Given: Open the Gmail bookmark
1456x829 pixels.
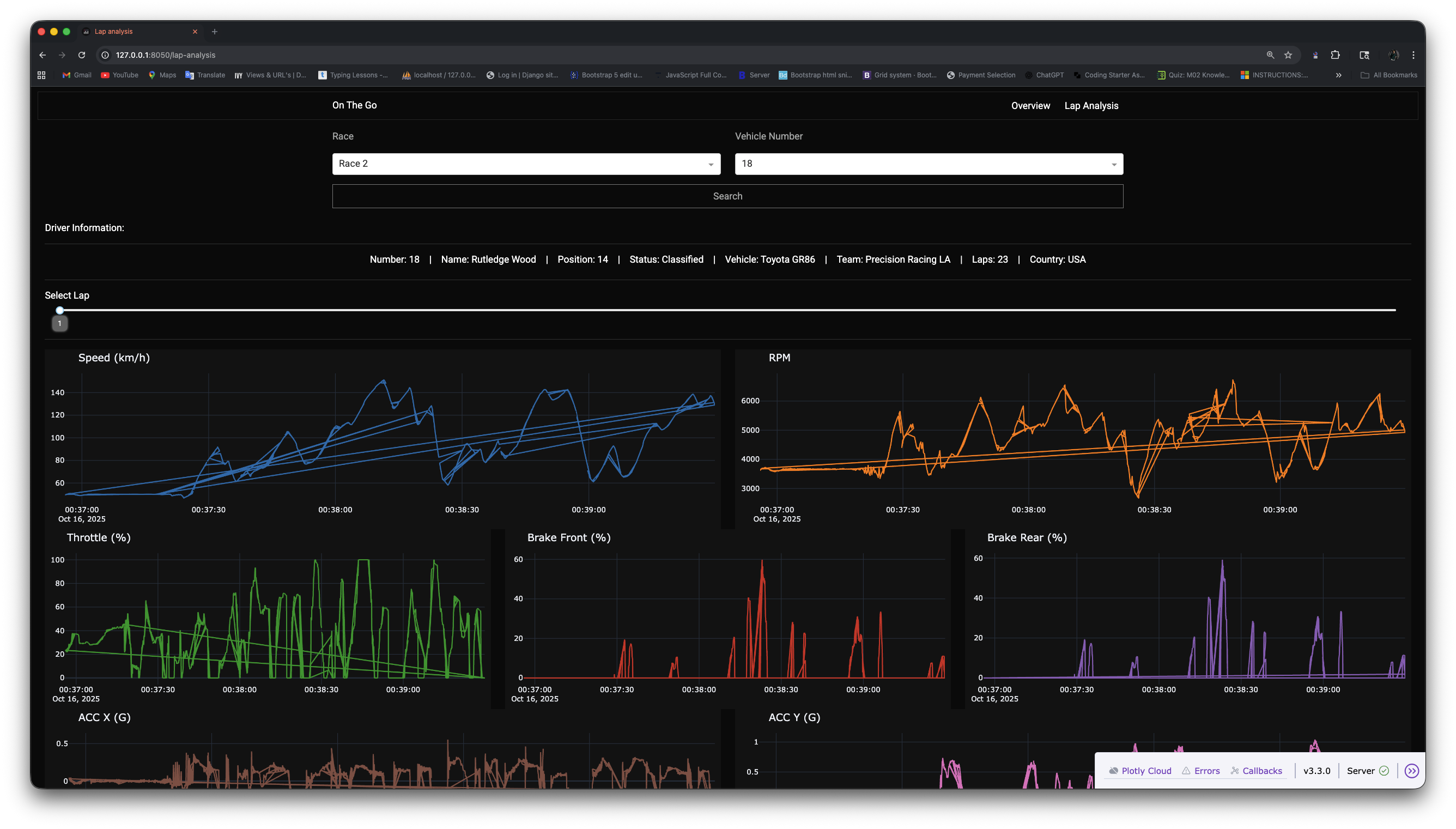Looking at the screenshot, I should [x=77, y=75].
